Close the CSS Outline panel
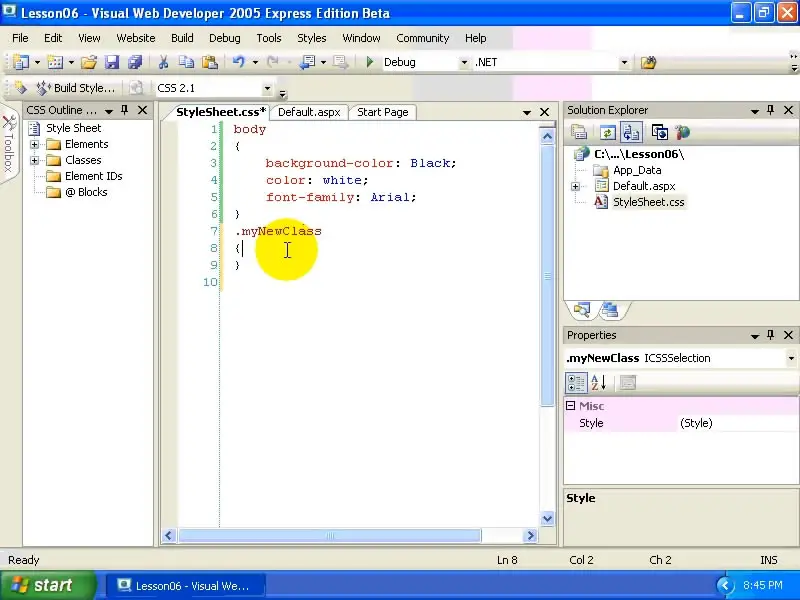 (143, 110)
